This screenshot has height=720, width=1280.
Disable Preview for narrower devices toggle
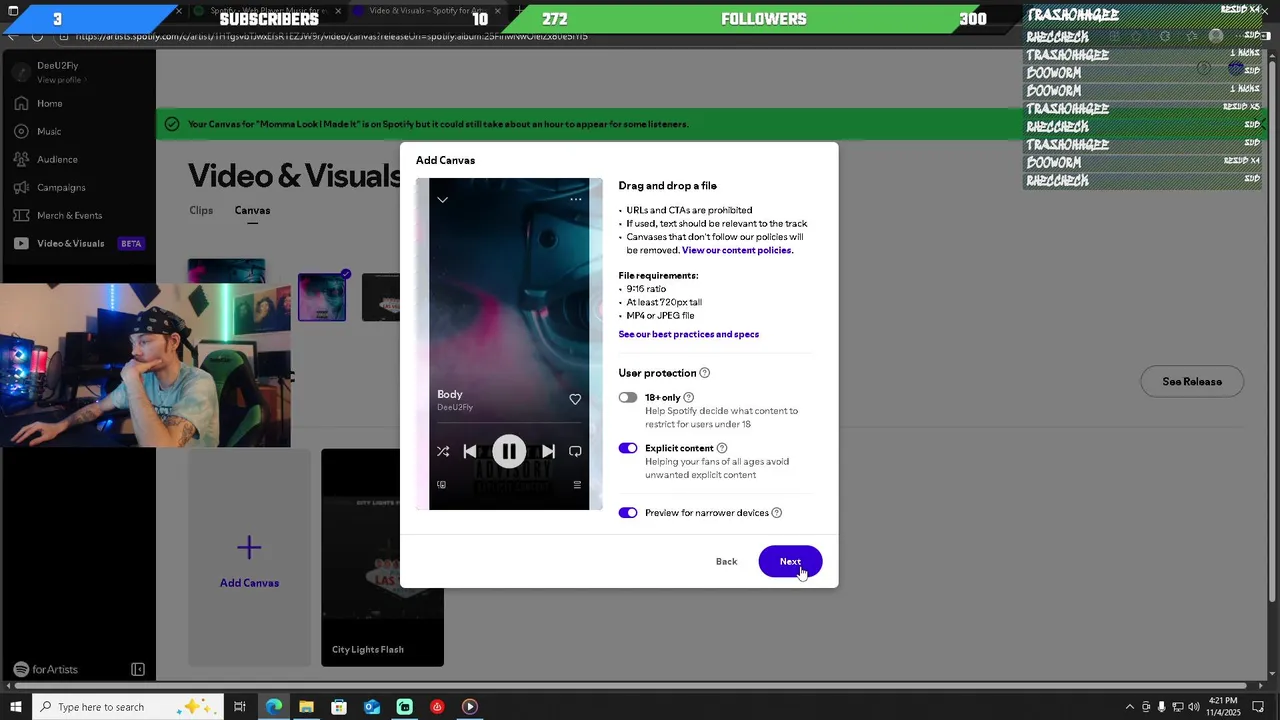click(628, 513)
